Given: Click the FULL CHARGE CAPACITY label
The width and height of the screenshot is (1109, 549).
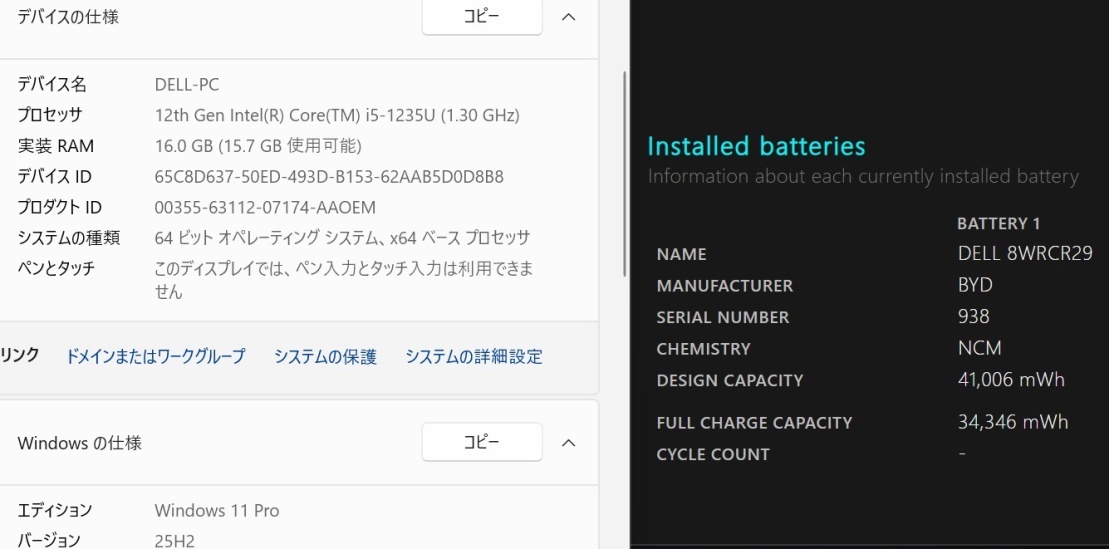Looking at the screenshot, I should [x=754, y=423].
